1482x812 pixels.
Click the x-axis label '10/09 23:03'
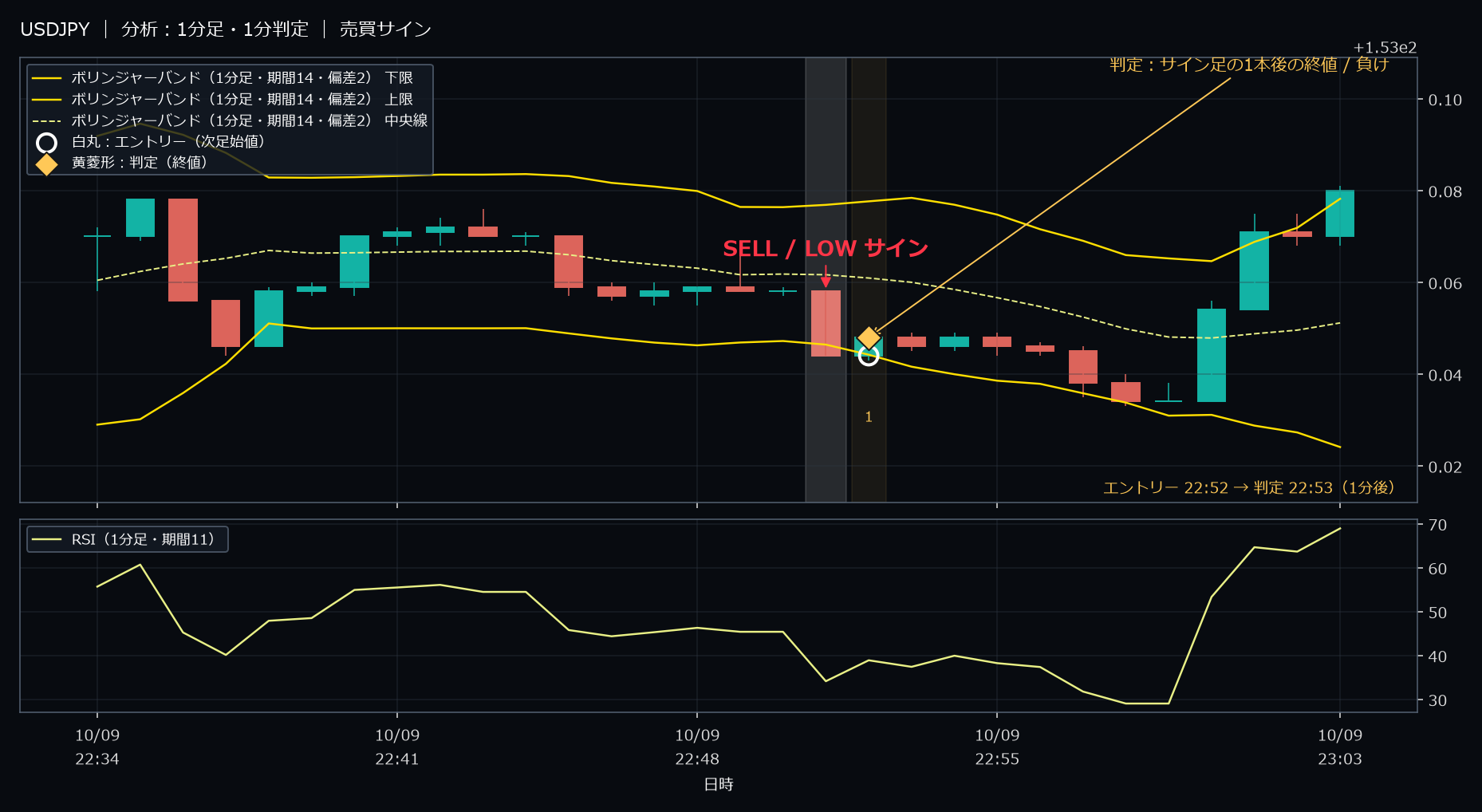[1340, 747]
